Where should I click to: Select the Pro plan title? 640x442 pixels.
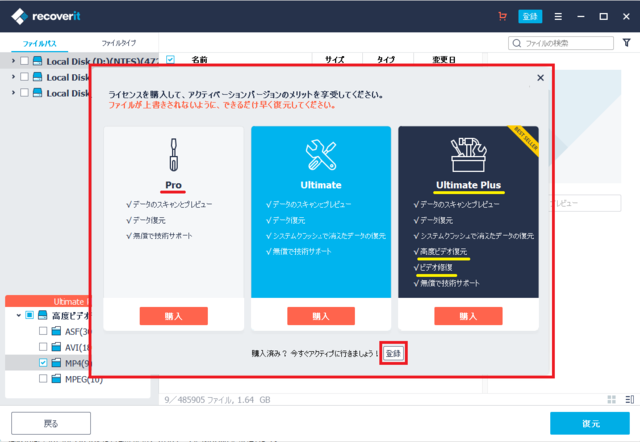pyautogui.click(x=173, y=185)
